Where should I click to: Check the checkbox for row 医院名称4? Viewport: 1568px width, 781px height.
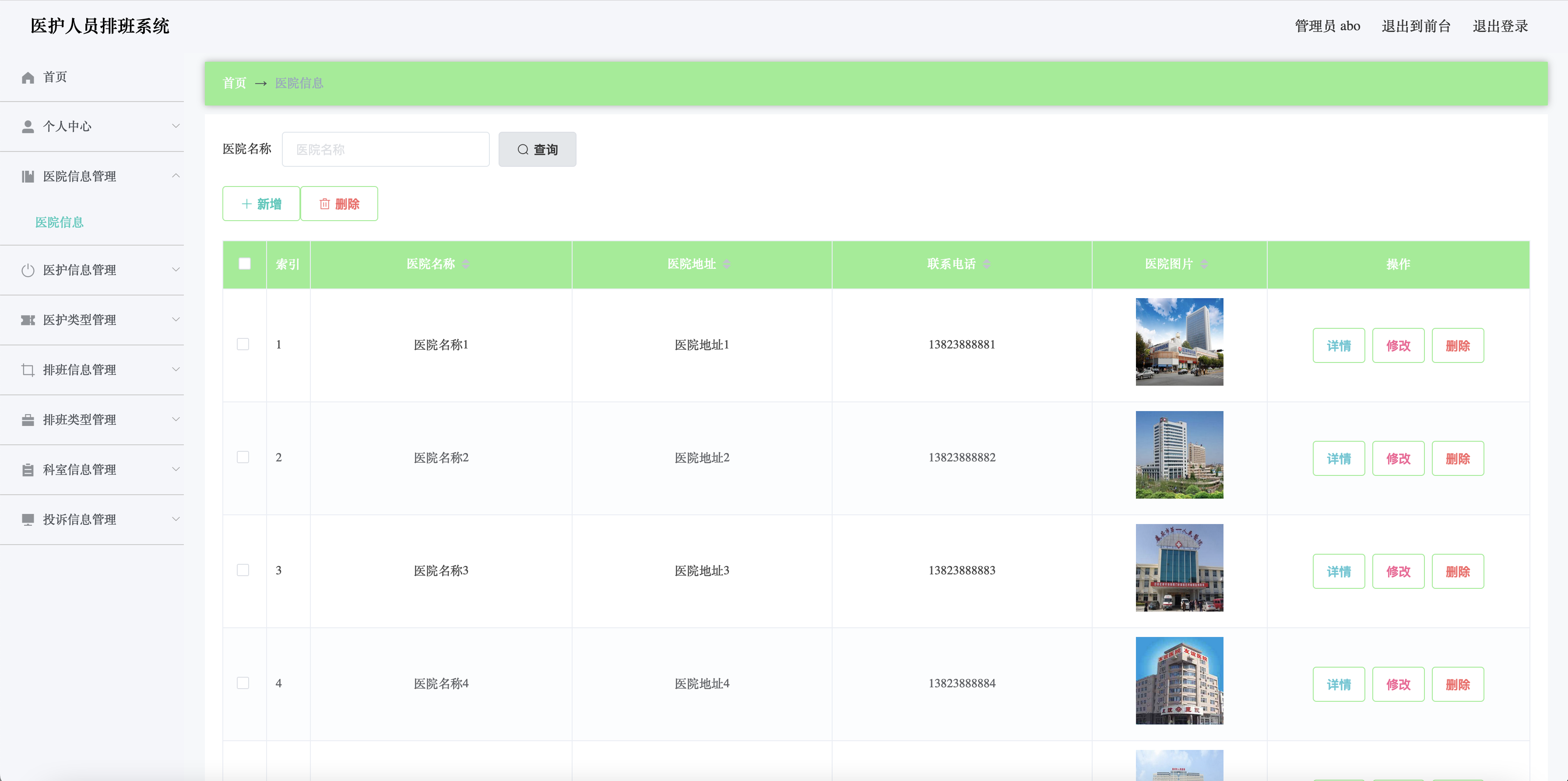pos(243,683)
